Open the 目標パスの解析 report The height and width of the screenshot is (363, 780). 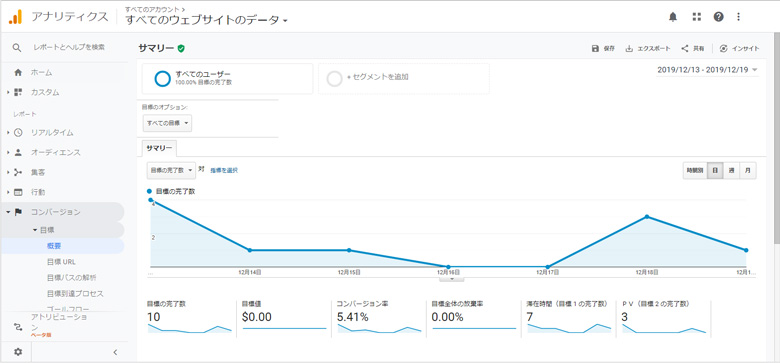pyautogui.click(x=72, y=277)
